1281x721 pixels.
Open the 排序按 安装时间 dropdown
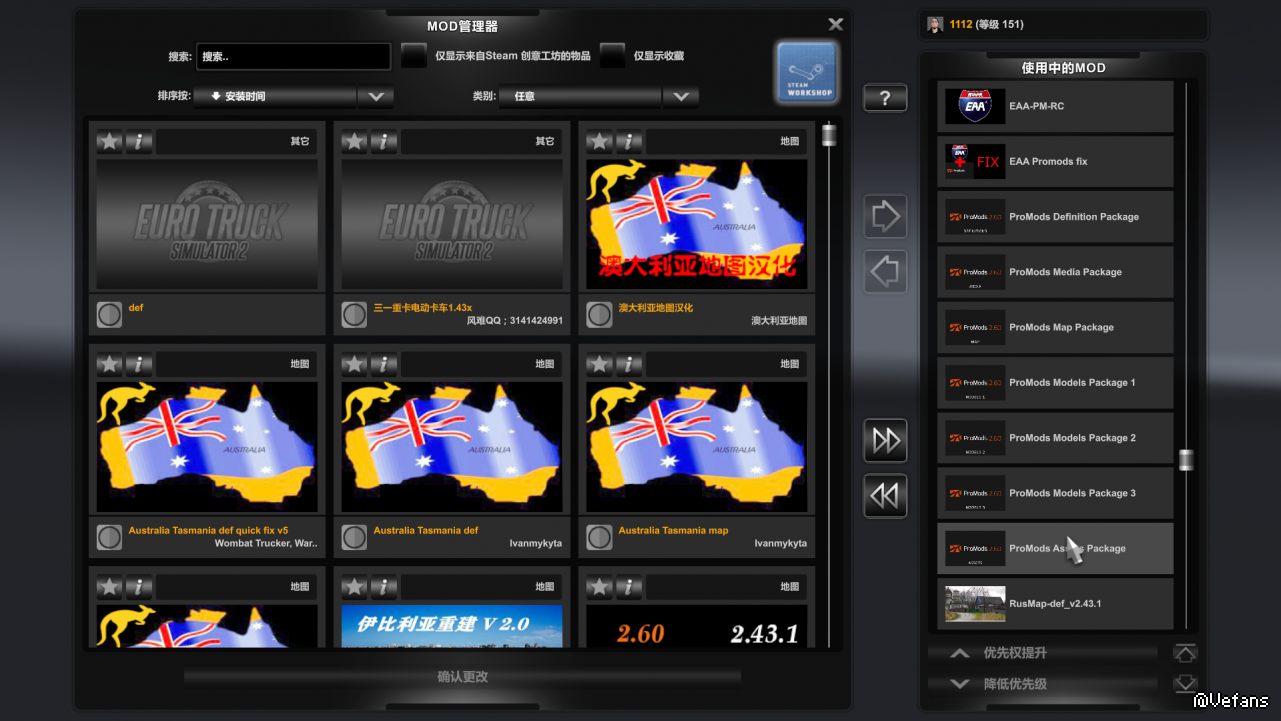click(375, 97)
